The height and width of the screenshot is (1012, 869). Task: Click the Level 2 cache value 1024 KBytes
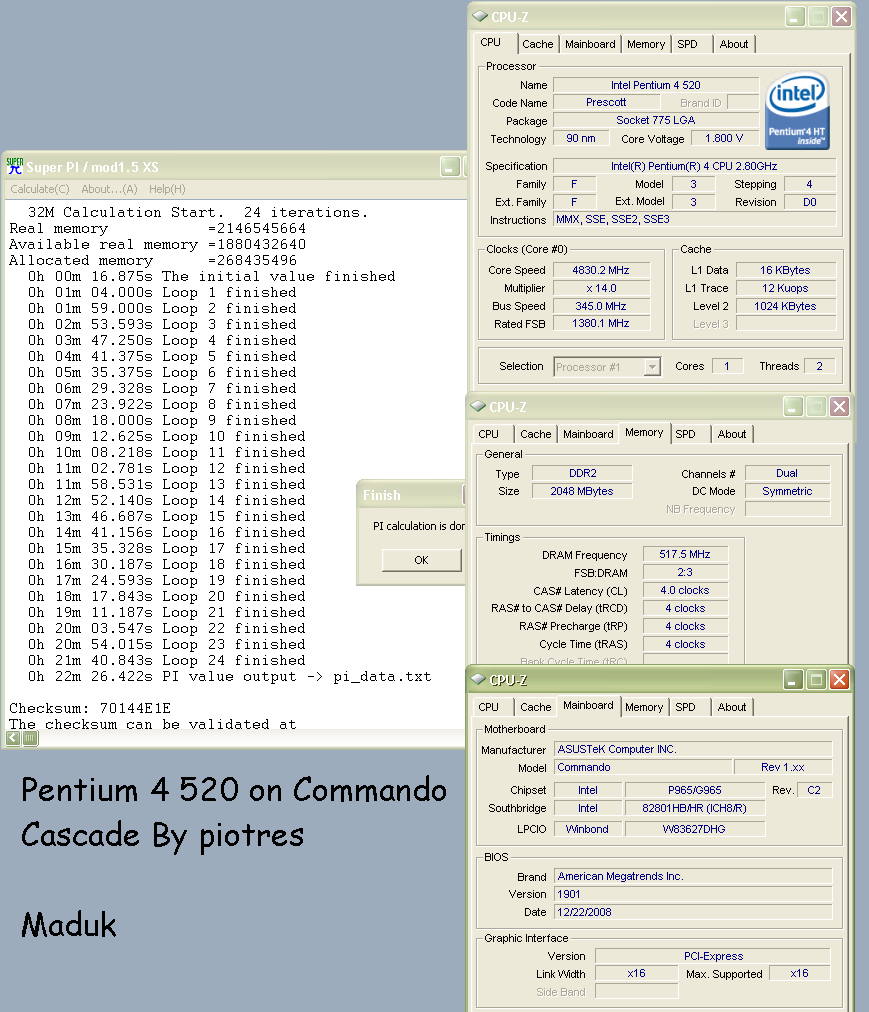coord(786,306)
